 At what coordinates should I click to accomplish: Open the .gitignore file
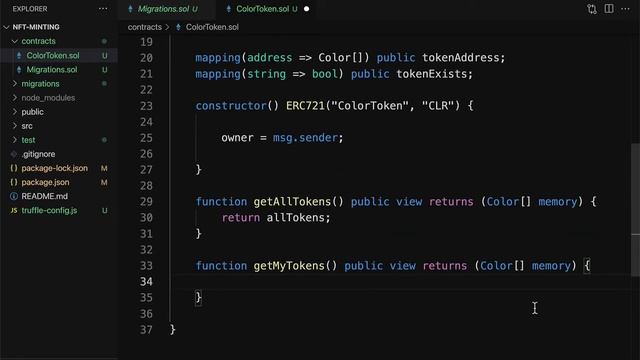(x=38, y=154)
